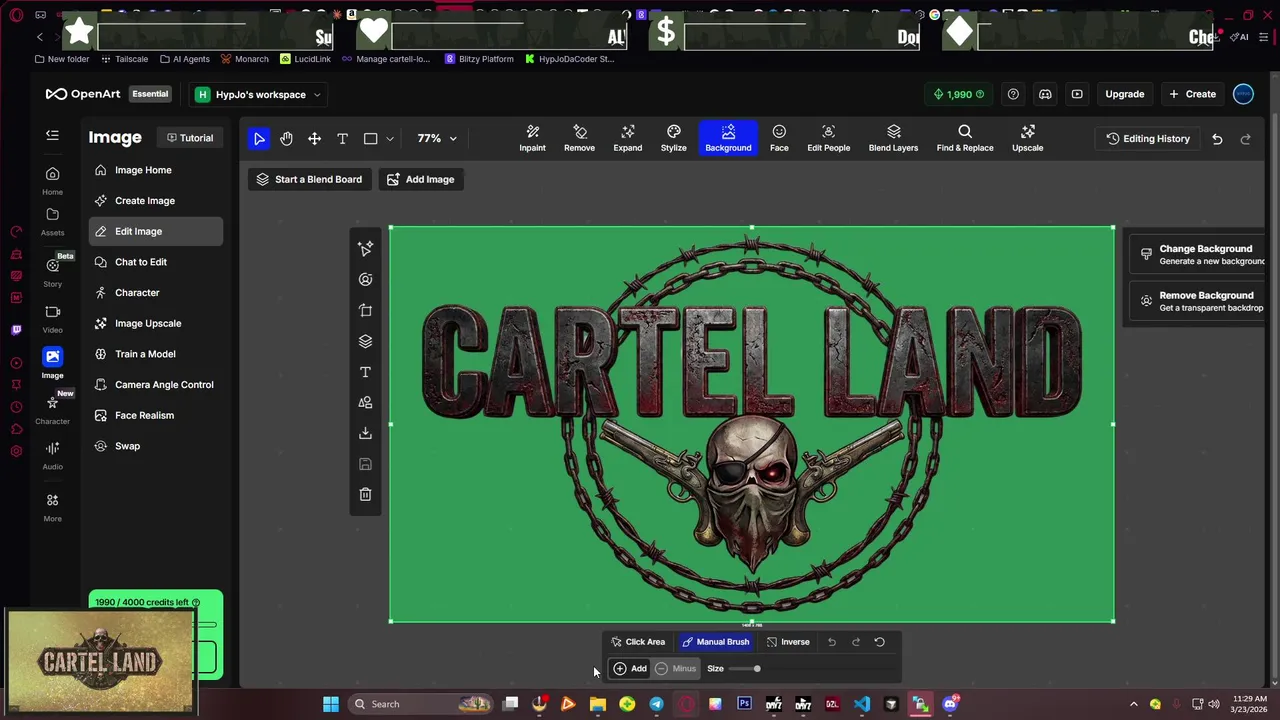Screen dimensions: 1280x720
Task: Open the Stylize tool
Action: click(674, 139)
